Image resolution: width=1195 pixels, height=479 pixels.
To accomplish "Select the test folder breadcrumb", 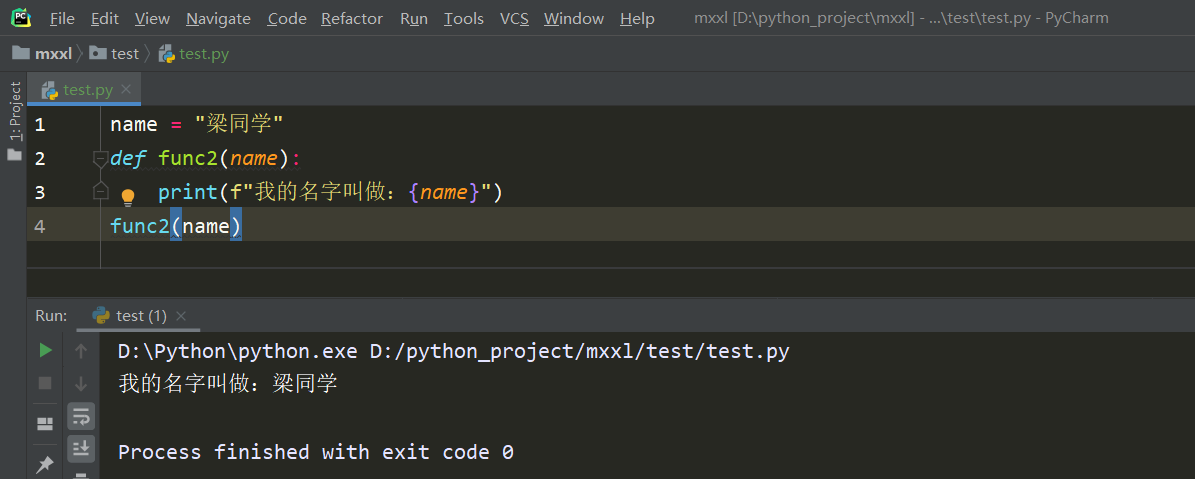I will [114, 53].
